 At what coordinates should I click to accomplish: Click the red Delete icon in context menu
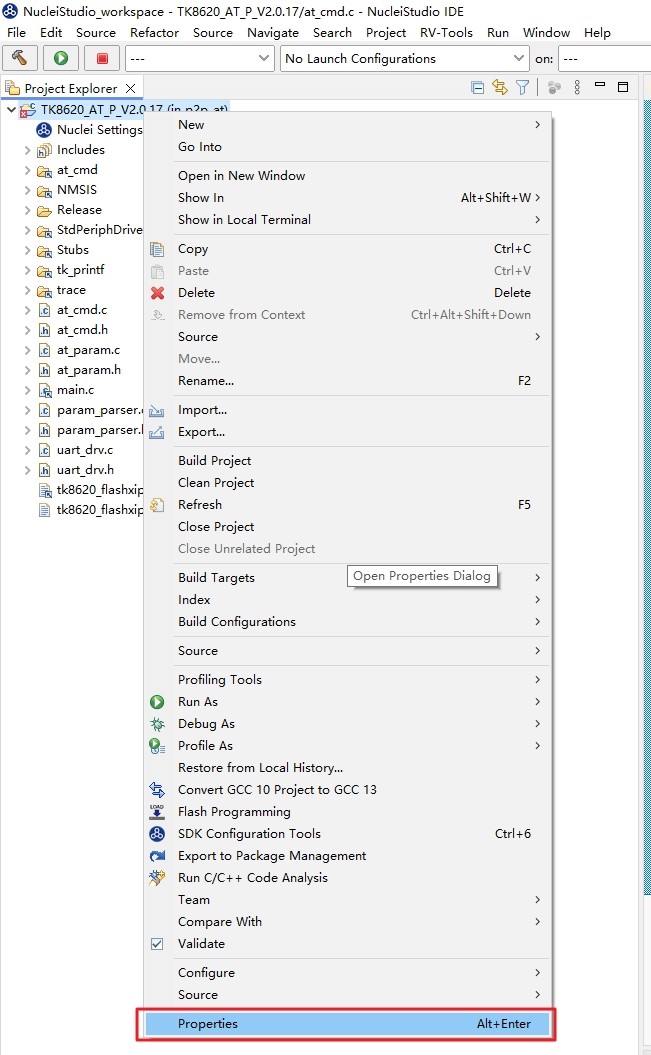tap(157, 293)
